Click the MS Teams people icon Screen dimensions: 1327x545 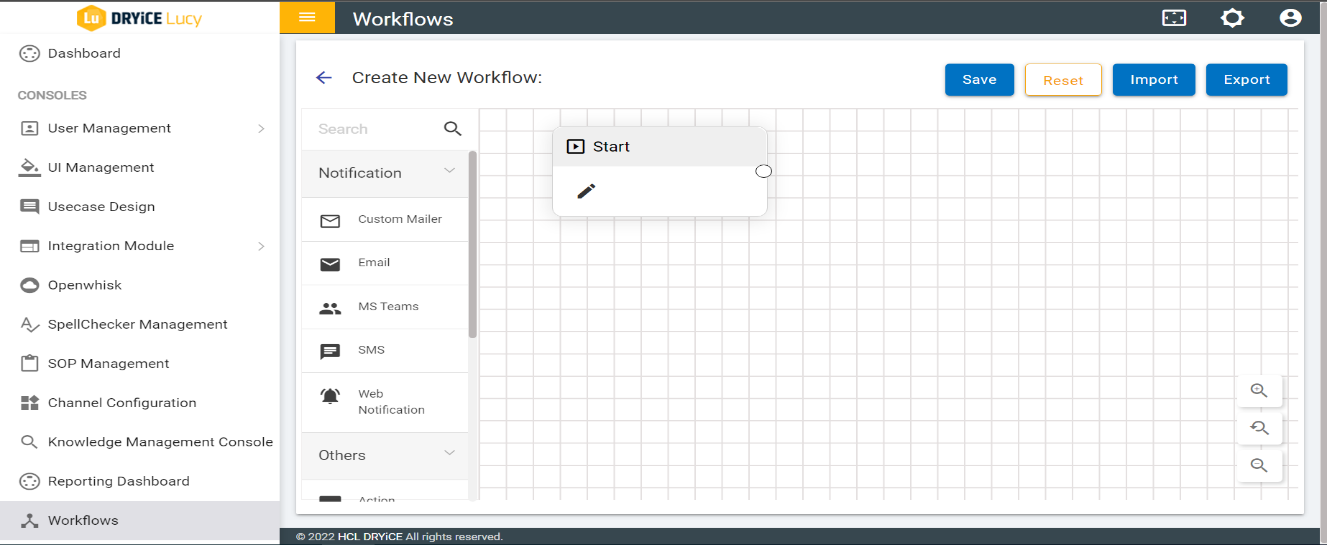(x=330, y=308)
